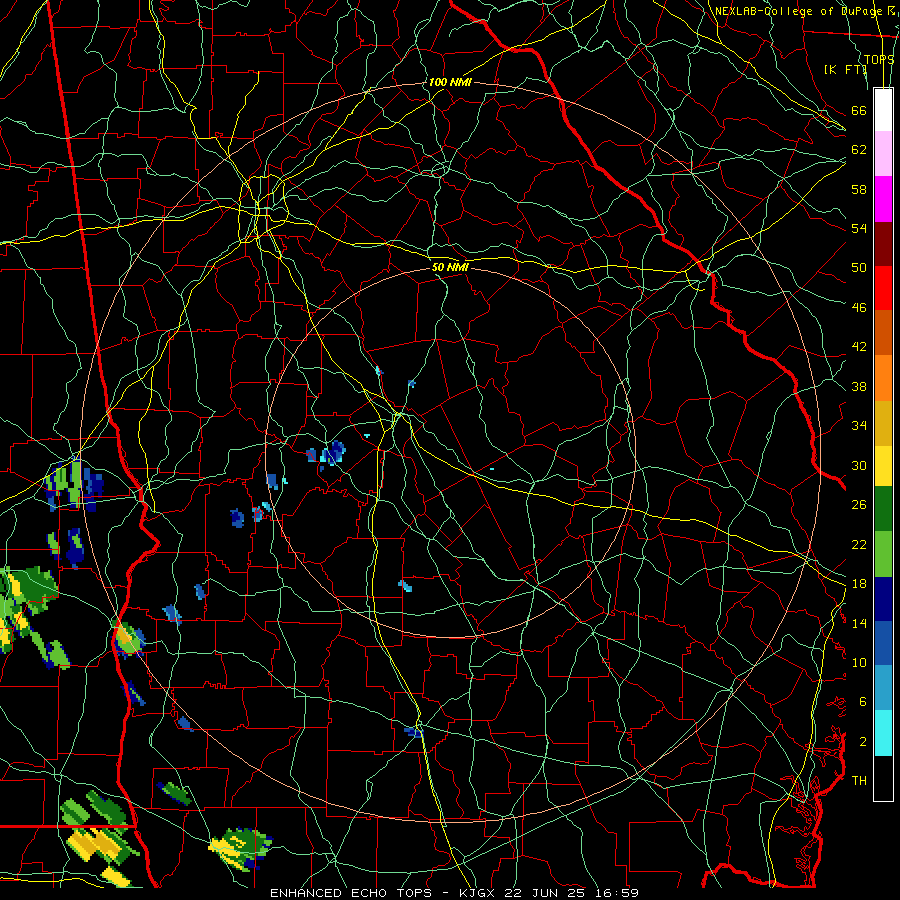Image resolution: width=900 pixels, height=900 pixels.
Task: Click the medium blue 18 kft legend swatch
Action: click(x=883, y=643)
